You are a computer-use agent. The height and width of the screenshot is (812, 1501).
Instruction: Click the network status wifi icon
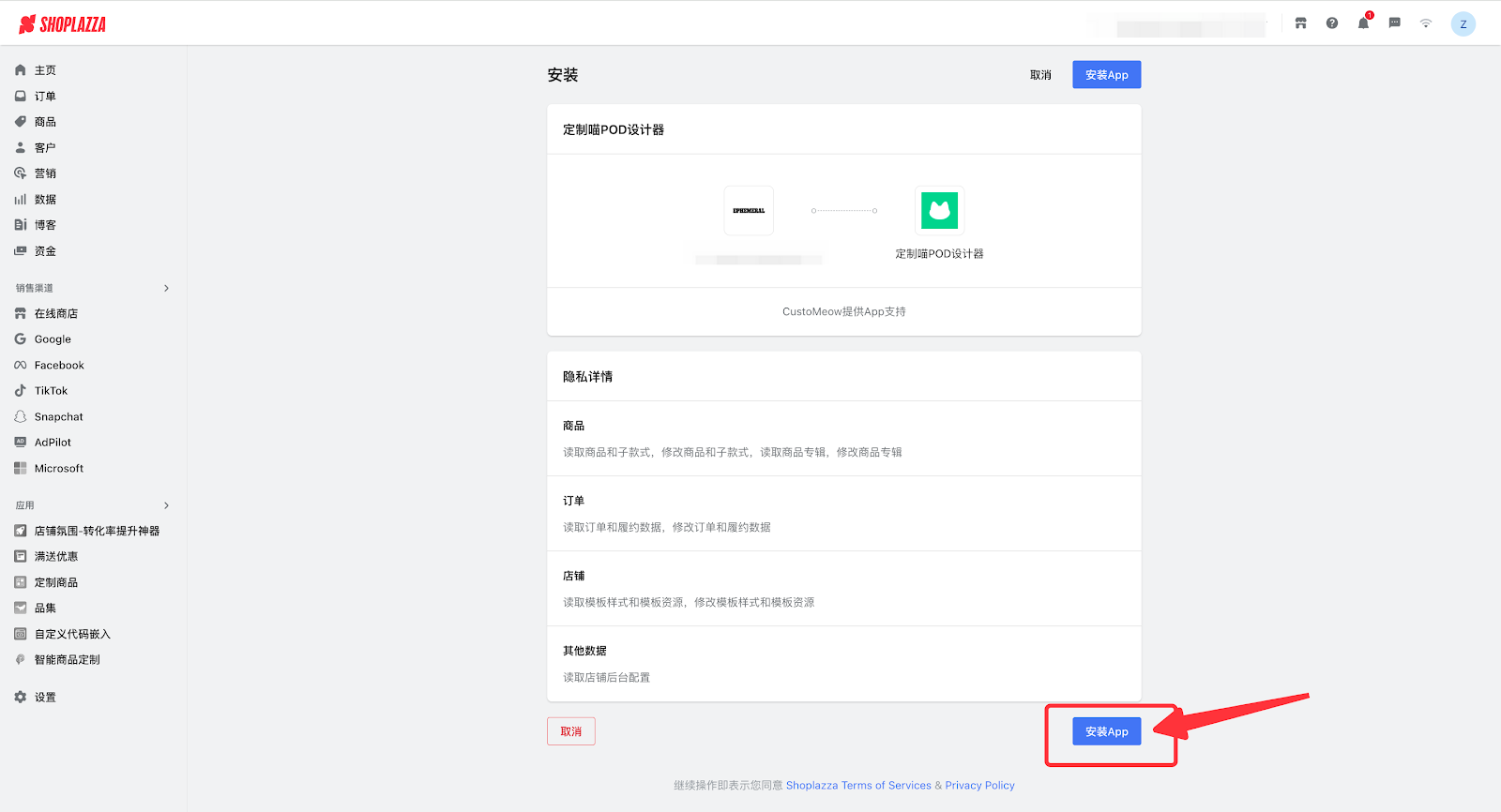(1426, 23)
